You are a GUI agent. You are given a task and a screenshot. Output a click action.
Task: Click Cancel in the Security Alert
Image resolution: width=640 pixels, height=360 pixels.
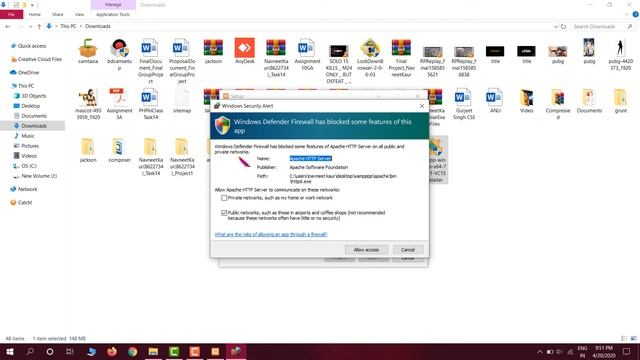[x=408, y=250]
